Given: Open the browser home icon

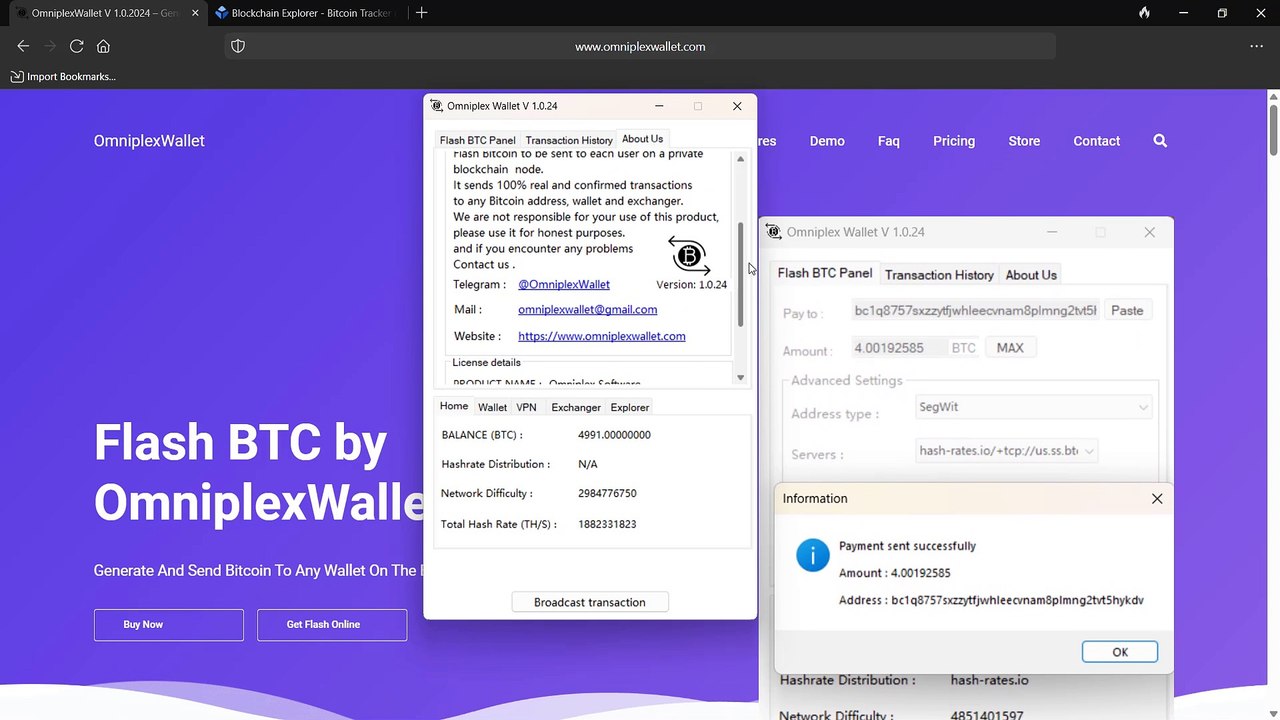Looking at the screenshot, I should pos(103,46).
